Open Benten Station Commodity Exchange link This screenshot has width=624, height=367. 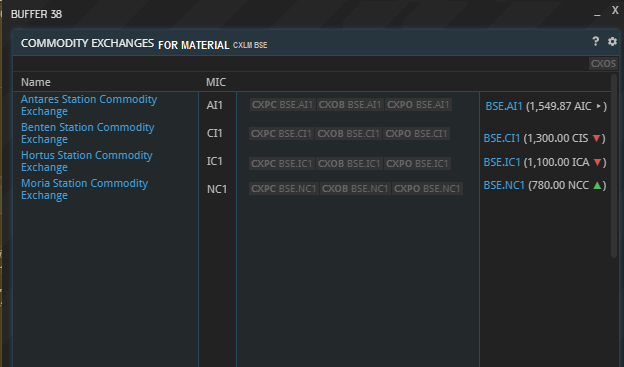click(88, 133)
